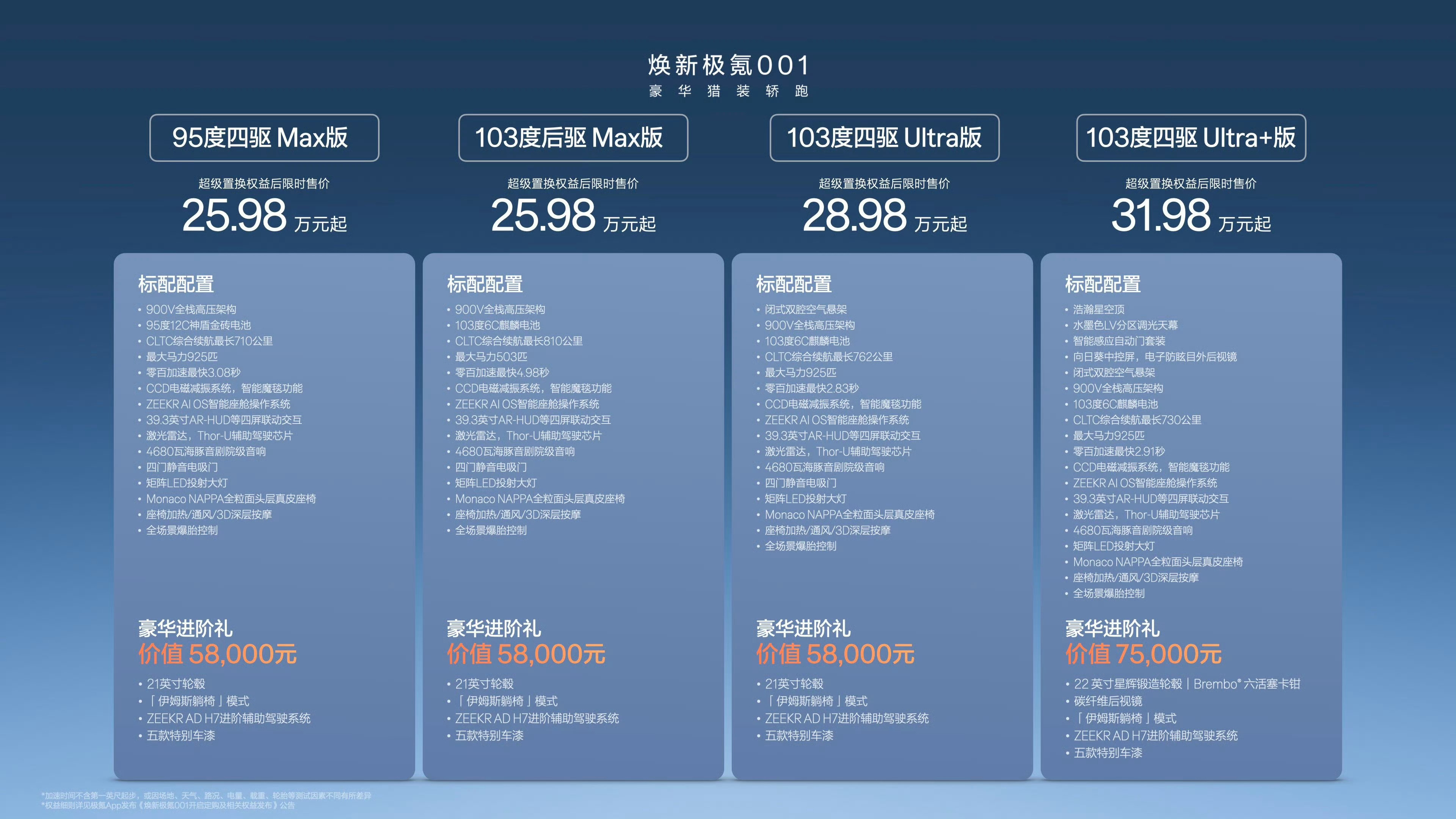Image resolution: width=1456 pixels, height=819 pixels.
Task: Click 零百加速最快4.98秒 item
Action: coord(501,372)
